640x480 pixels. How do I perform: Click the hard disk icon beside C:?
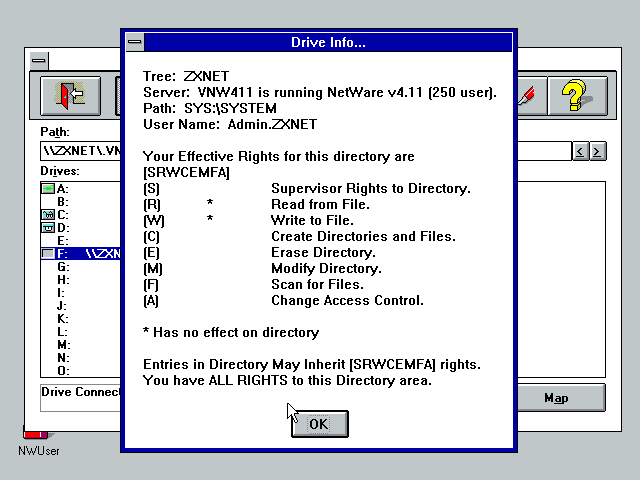[x=48, y=215]
